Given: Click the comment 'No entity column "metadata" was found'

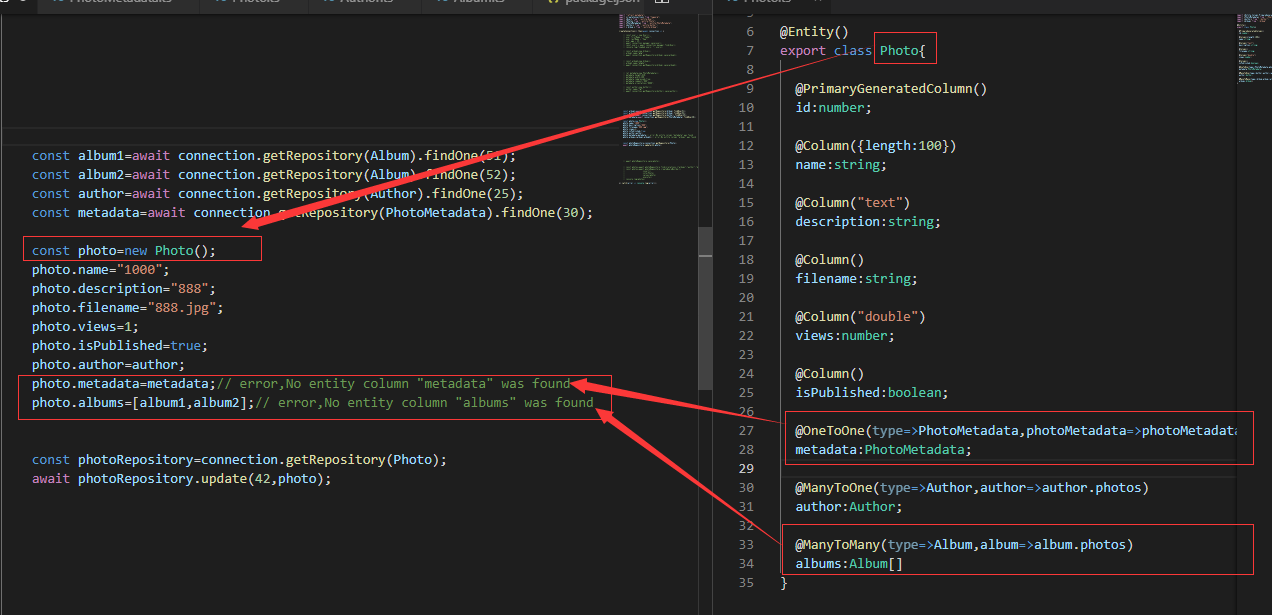Looking at the screenshot, I should [428, 383].
